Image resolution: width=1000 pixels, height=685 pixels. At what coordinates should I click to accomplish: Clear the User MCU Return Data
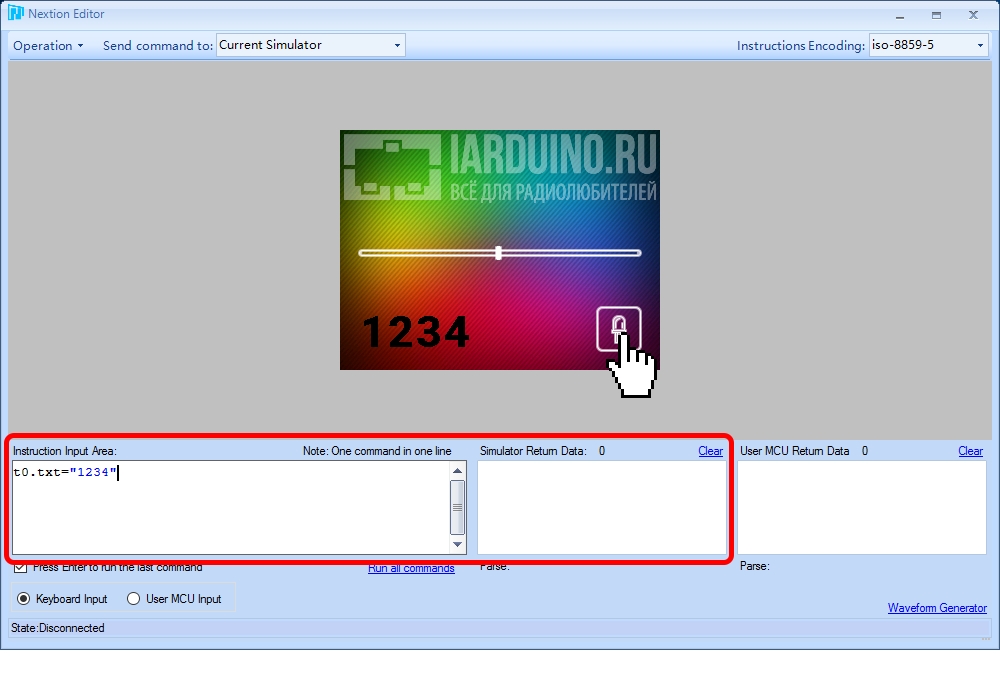970,451
